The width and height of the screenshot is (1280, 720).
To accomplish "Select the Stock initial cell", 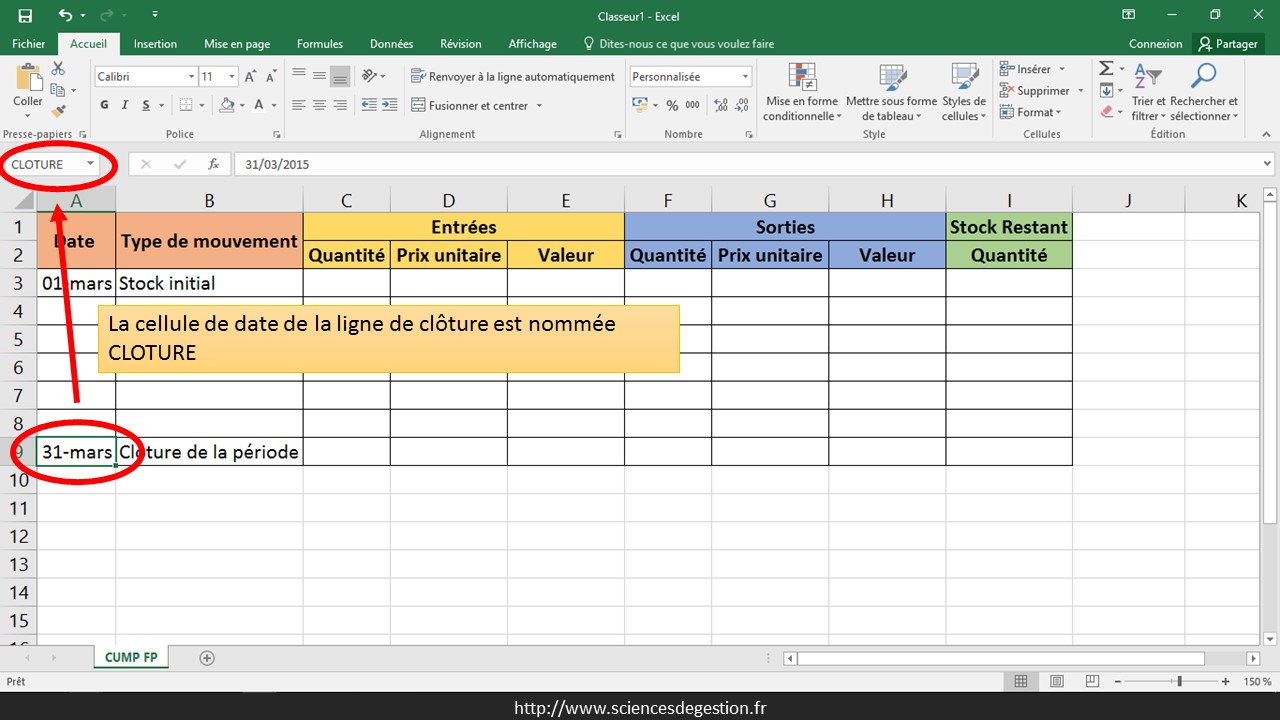I will [x=209, y=283].
